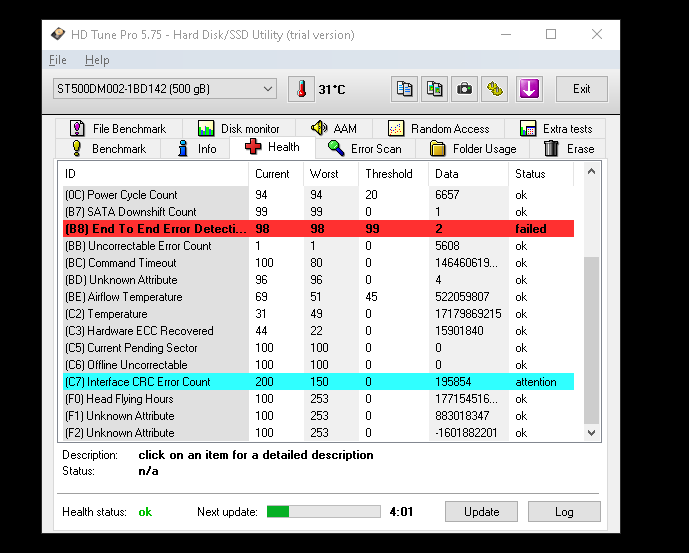Click the Worst column header
Screen dimensions: 689x553
[331, 174]
